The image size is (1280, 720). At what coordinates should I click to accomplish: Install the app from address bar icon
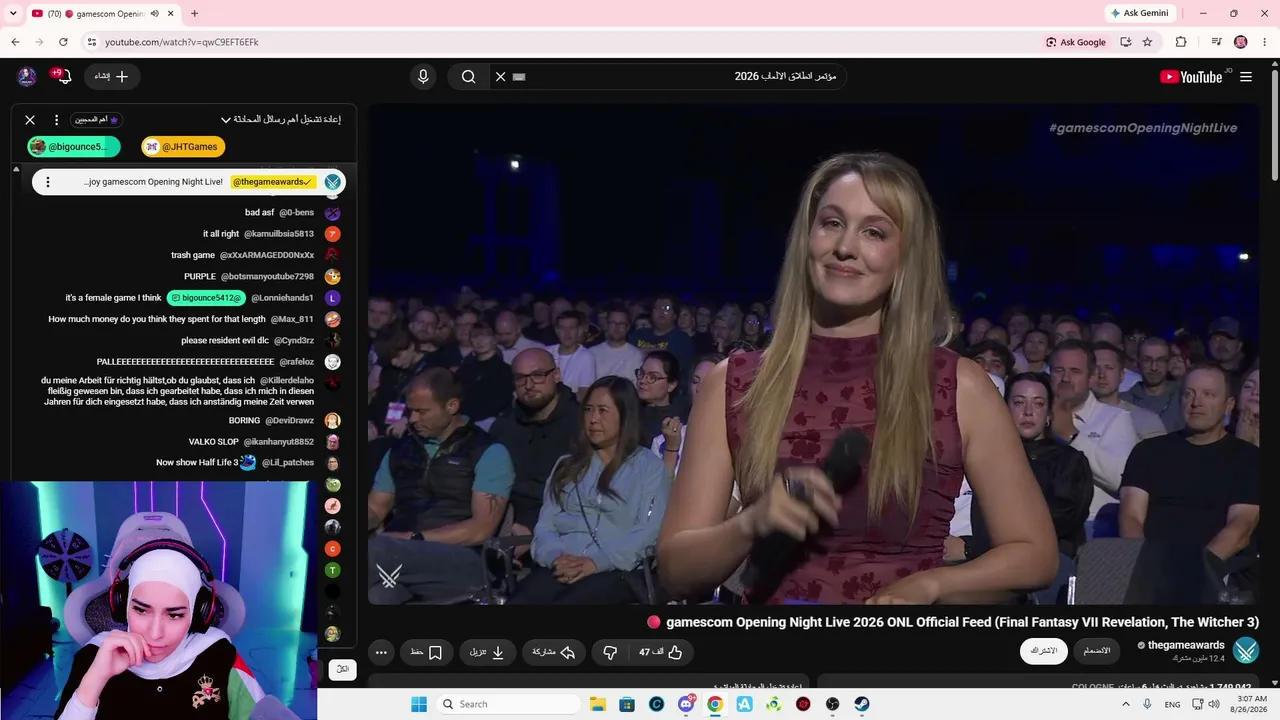pos(1126,42)
